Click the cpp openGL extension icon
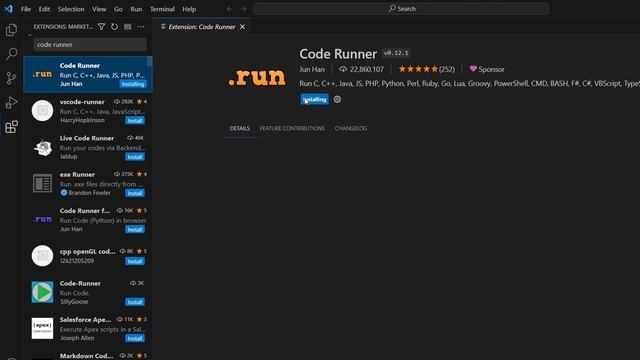Screen dimensions: 640x360 pos(42,256)
